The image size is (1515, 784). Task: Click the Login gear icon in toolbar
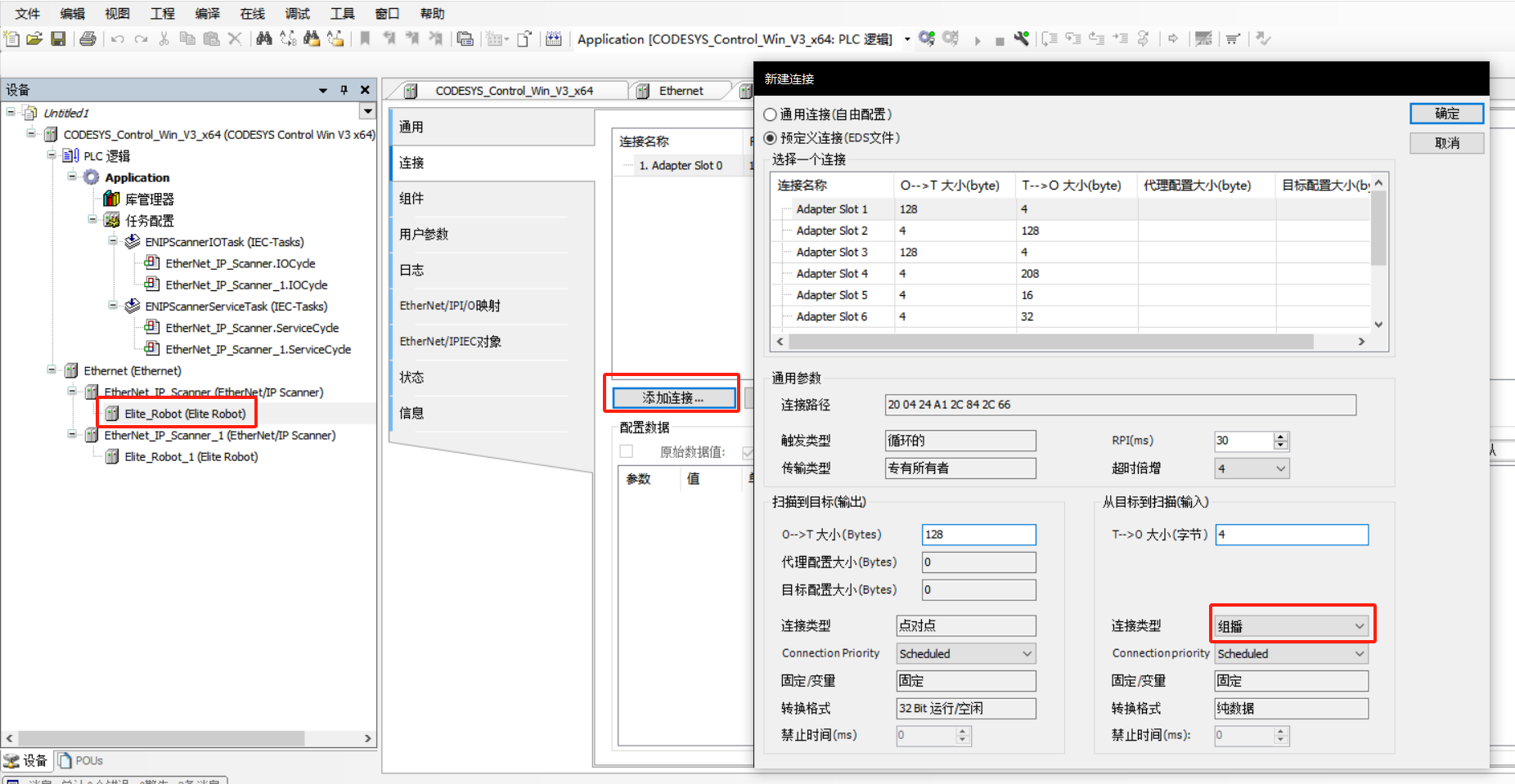click(926, 38)
